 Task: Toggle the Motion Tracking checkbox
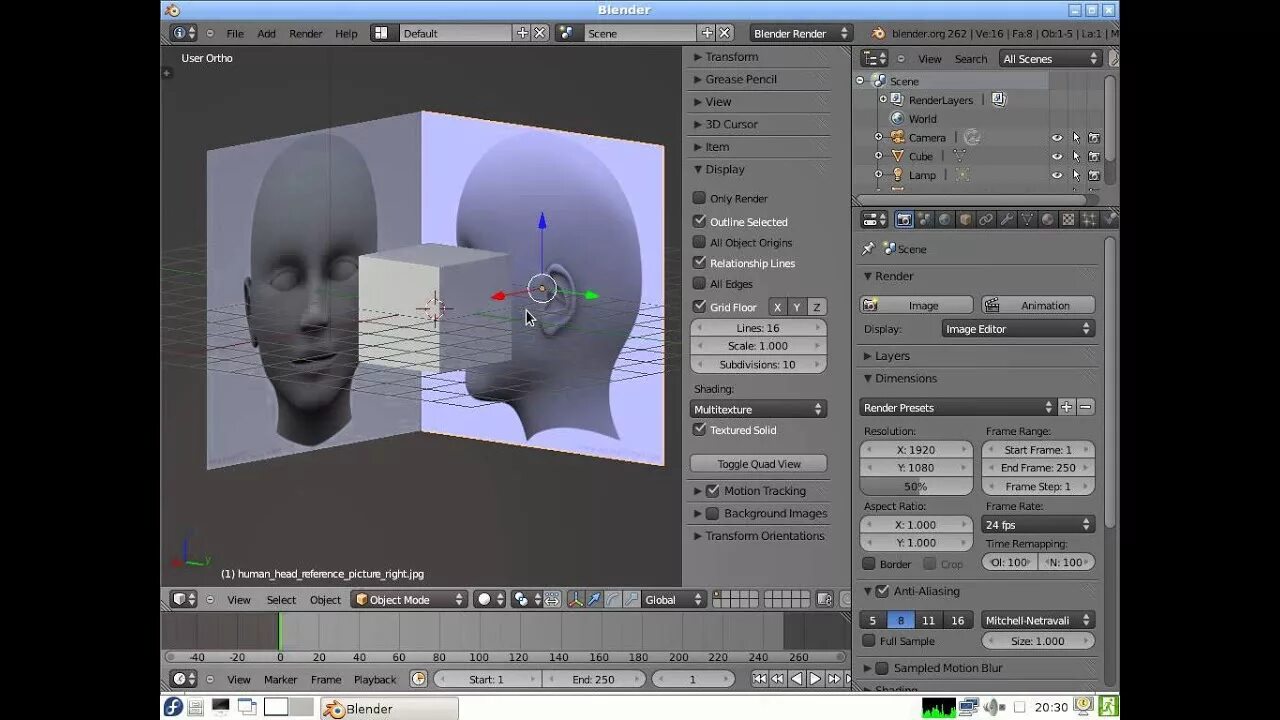point(712,491)
